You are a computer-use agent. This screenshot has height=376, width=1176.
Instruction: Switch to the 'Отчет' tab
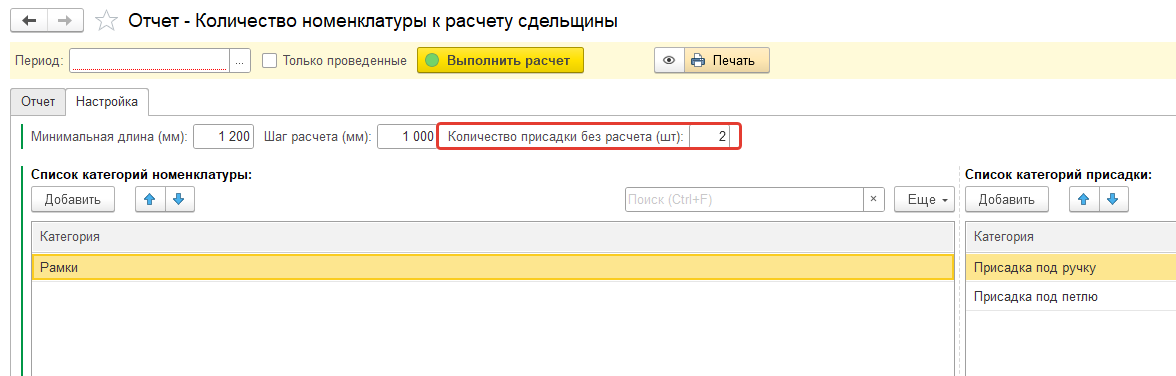coord(38,101)
